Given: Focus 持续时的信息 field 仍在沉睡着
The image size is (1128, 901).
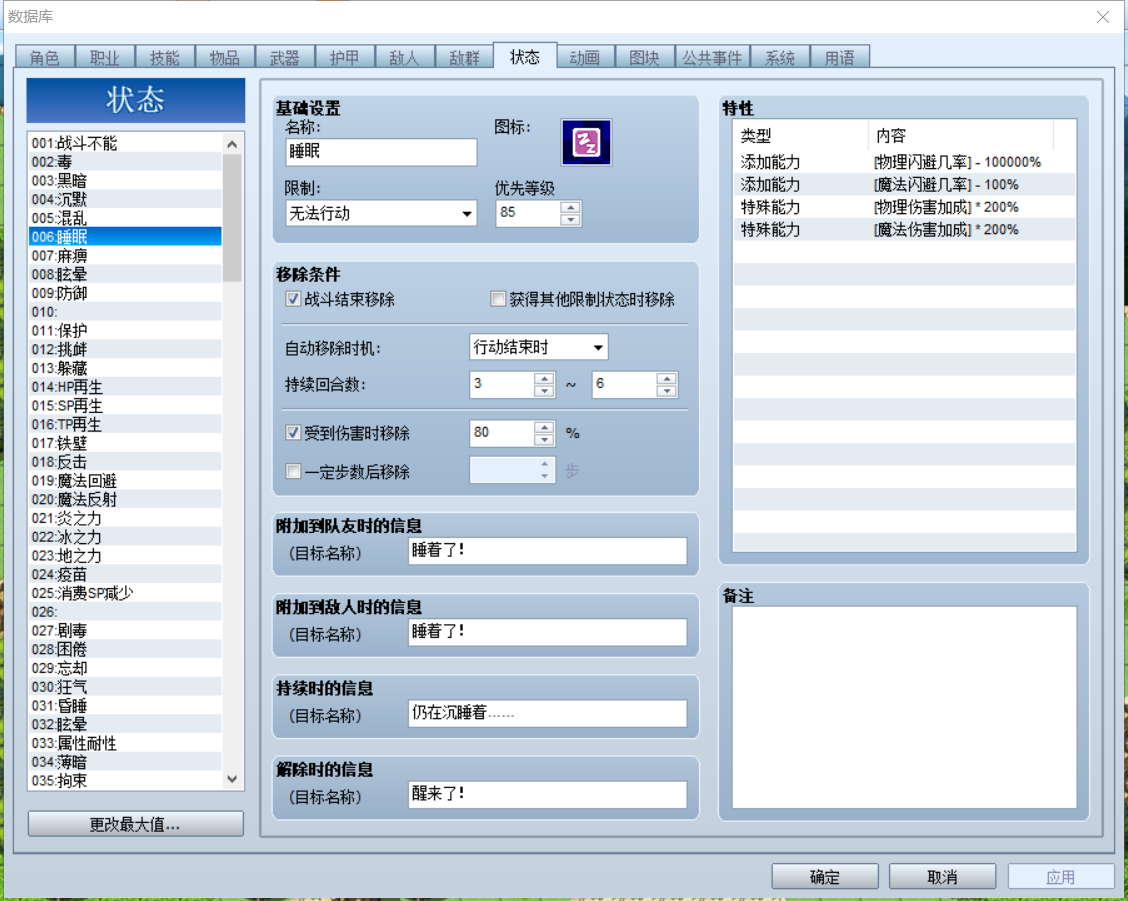Looking at the screenshot, I should pyautogui.click(x=547, y=714).
